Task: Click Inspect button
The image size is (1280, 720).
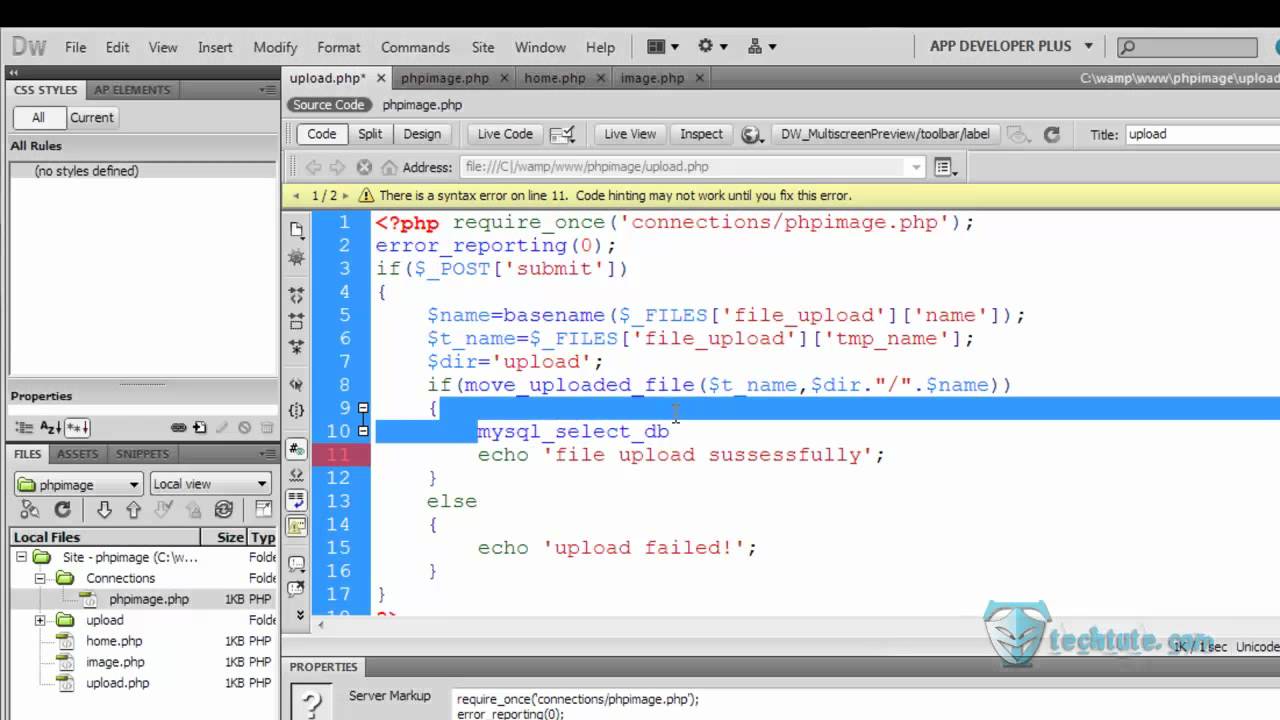Action: point(701,134)
